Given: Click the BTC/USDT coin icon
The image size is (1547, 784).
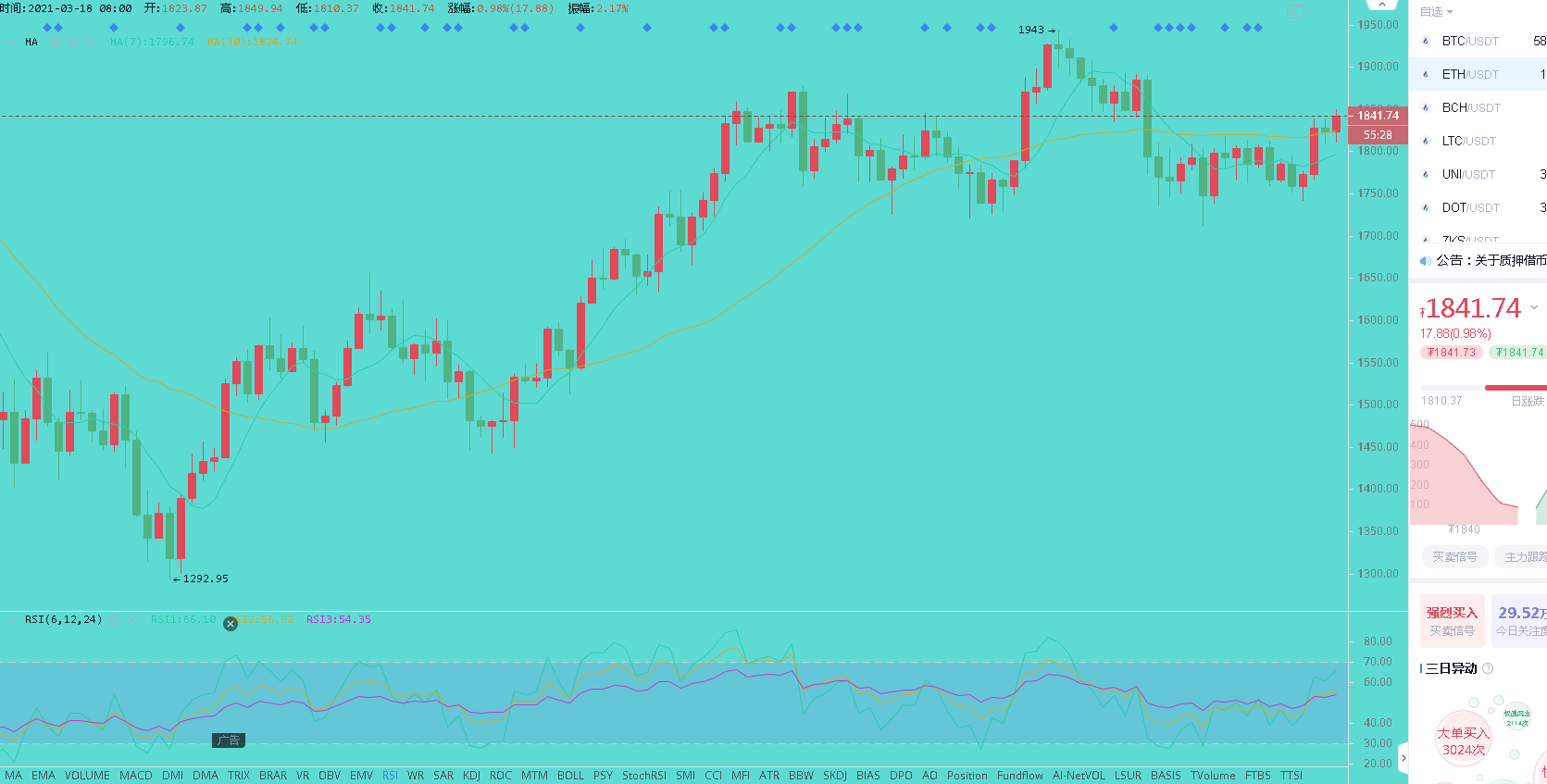Looking at the screenshot, I should pyautogui.click(x=1426, y=41).
